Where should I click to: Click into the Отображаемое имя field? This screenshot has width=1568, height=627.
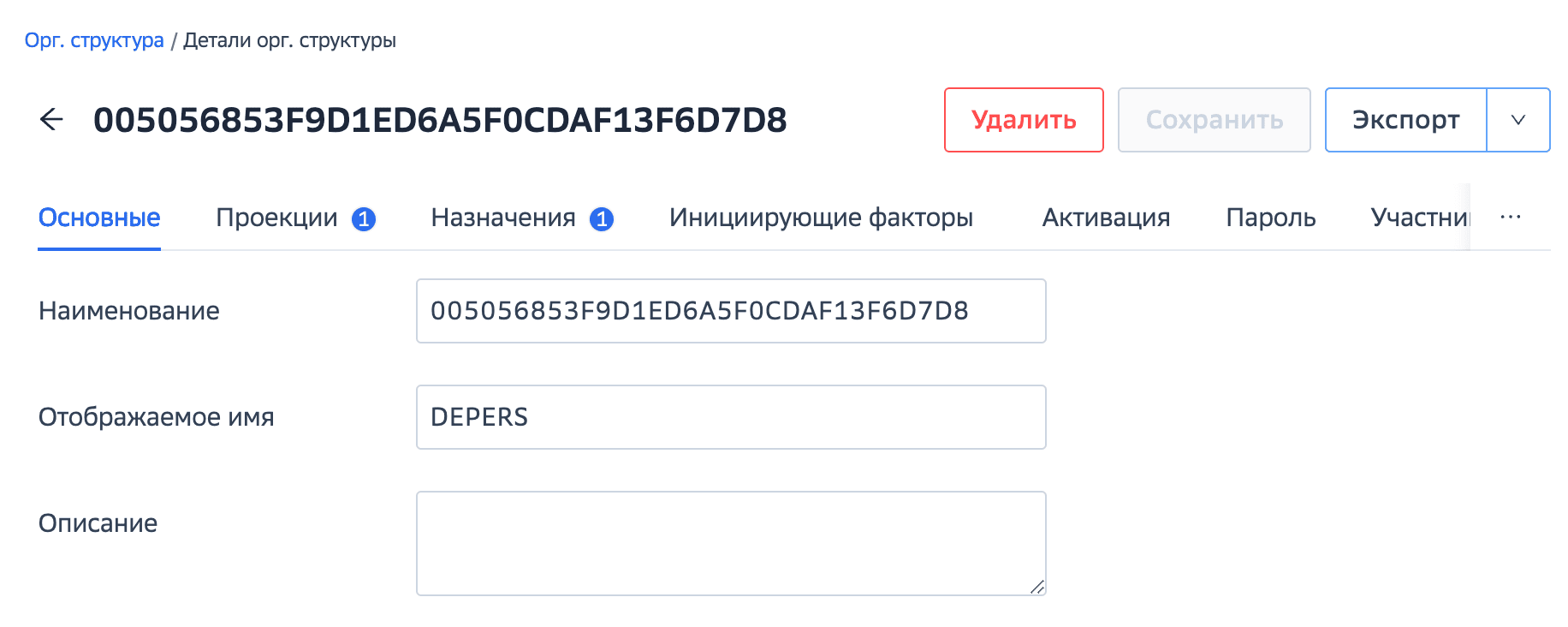(731, 417)
